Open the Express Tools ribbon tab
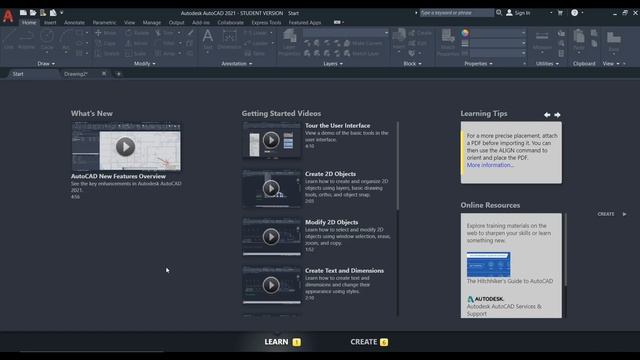 (266, 23)
